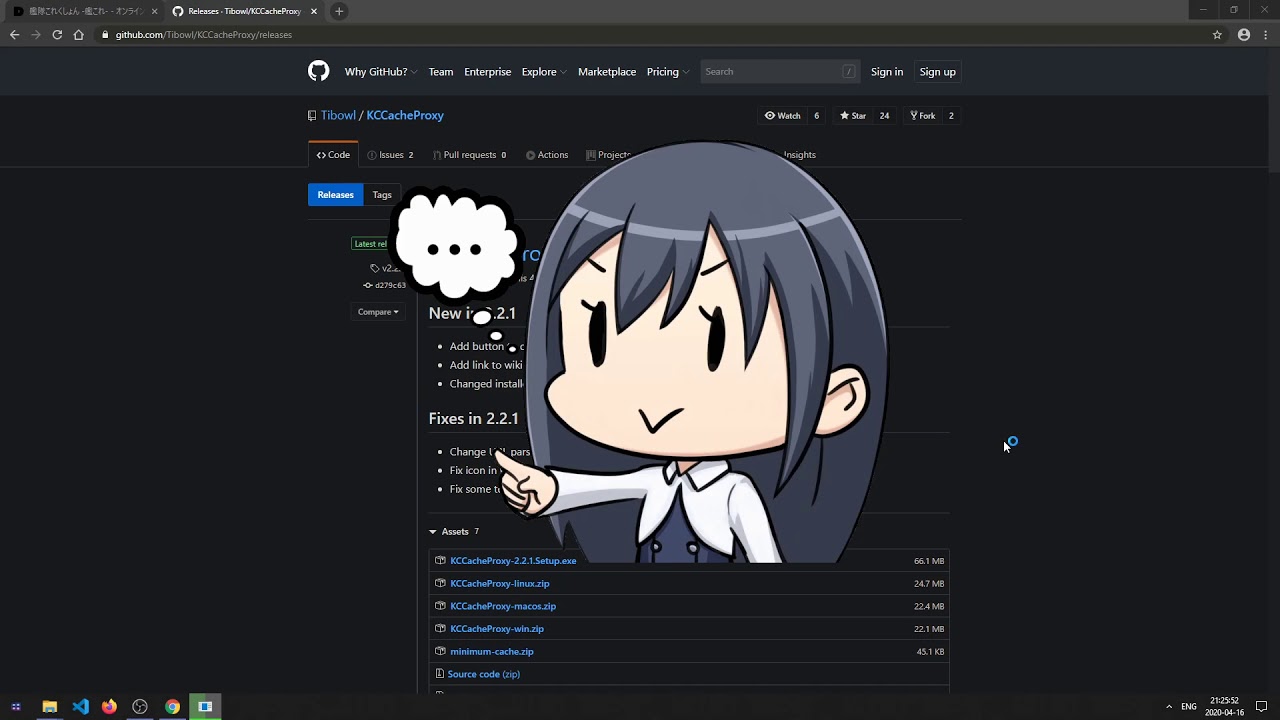This screenshot has width=1280, height=720.
Task: Open Visual Studio Code from the taskbar
Action: coord(80,707)
